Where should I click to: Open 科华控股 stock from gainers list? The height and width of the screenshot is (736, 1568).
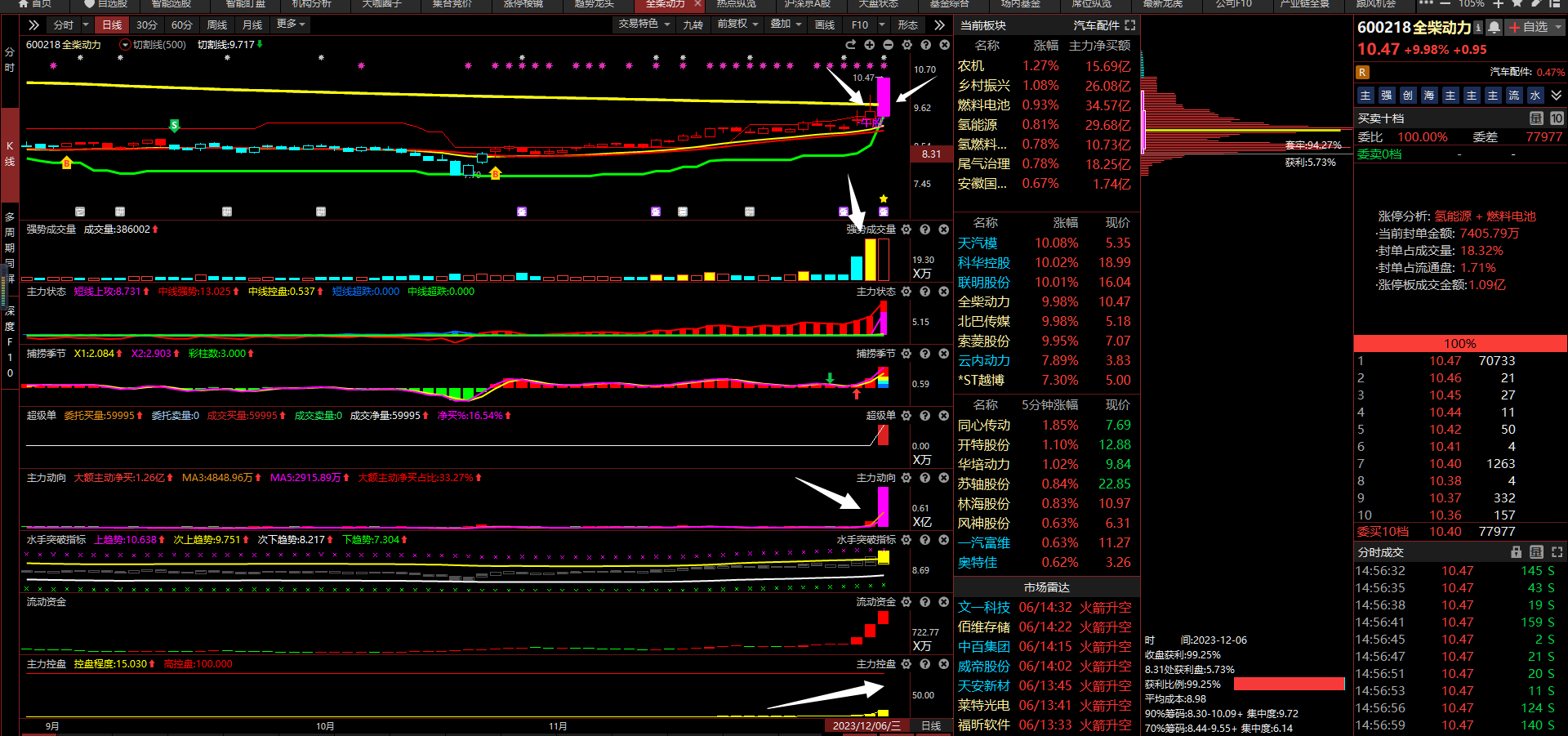(984, 263)
